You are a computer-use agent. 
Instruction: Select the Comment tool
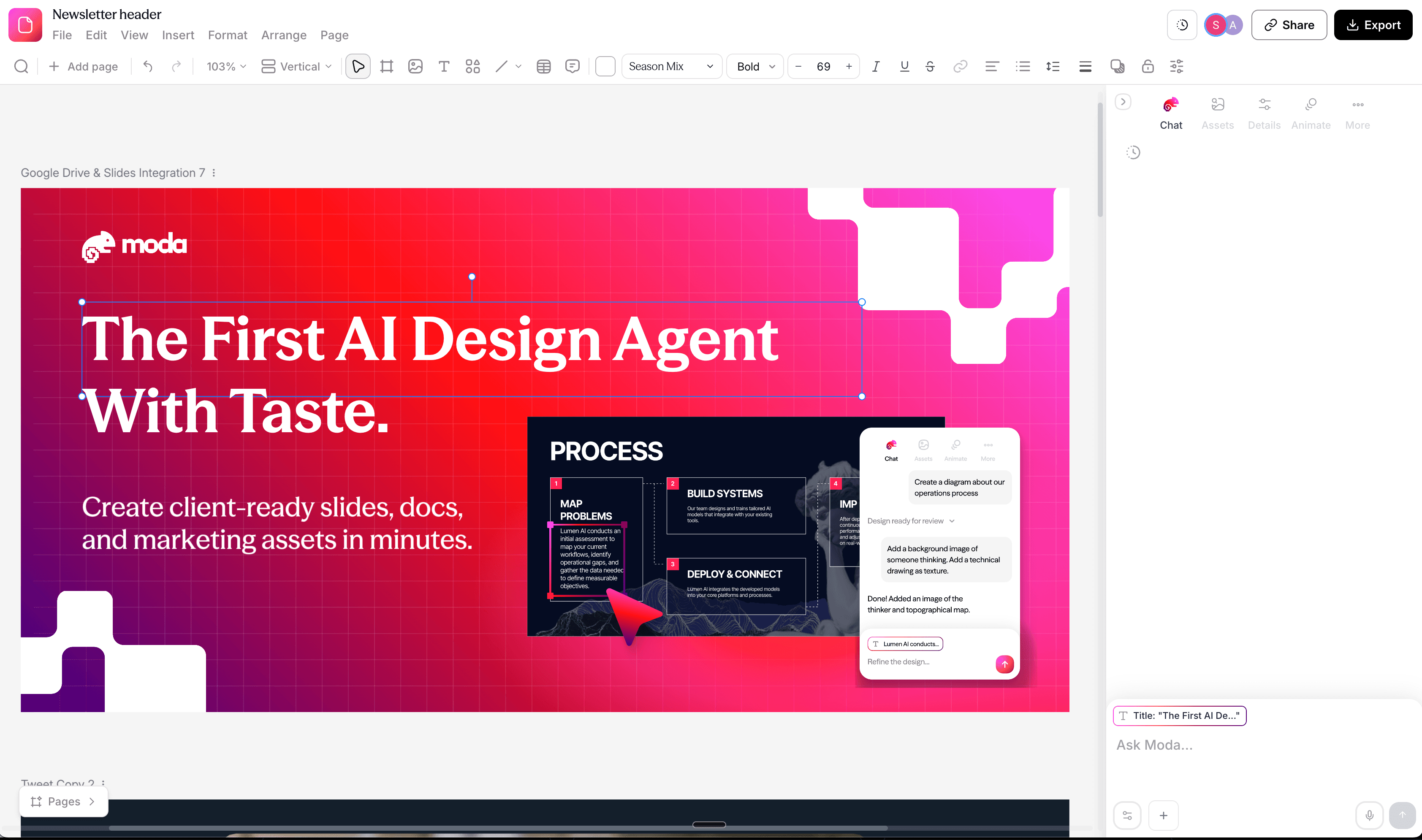pyautogui.click(x=573, y=66)
